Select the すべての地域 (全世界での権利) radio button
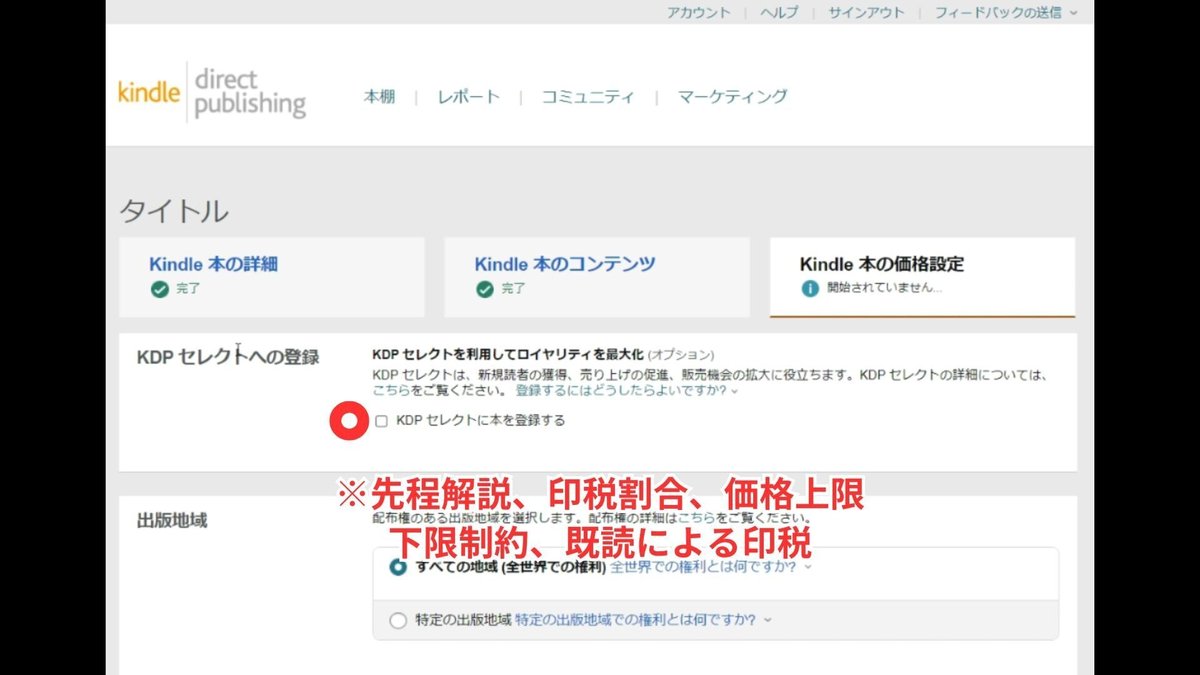Screen dimensions: 1200x675 [398, 567]
